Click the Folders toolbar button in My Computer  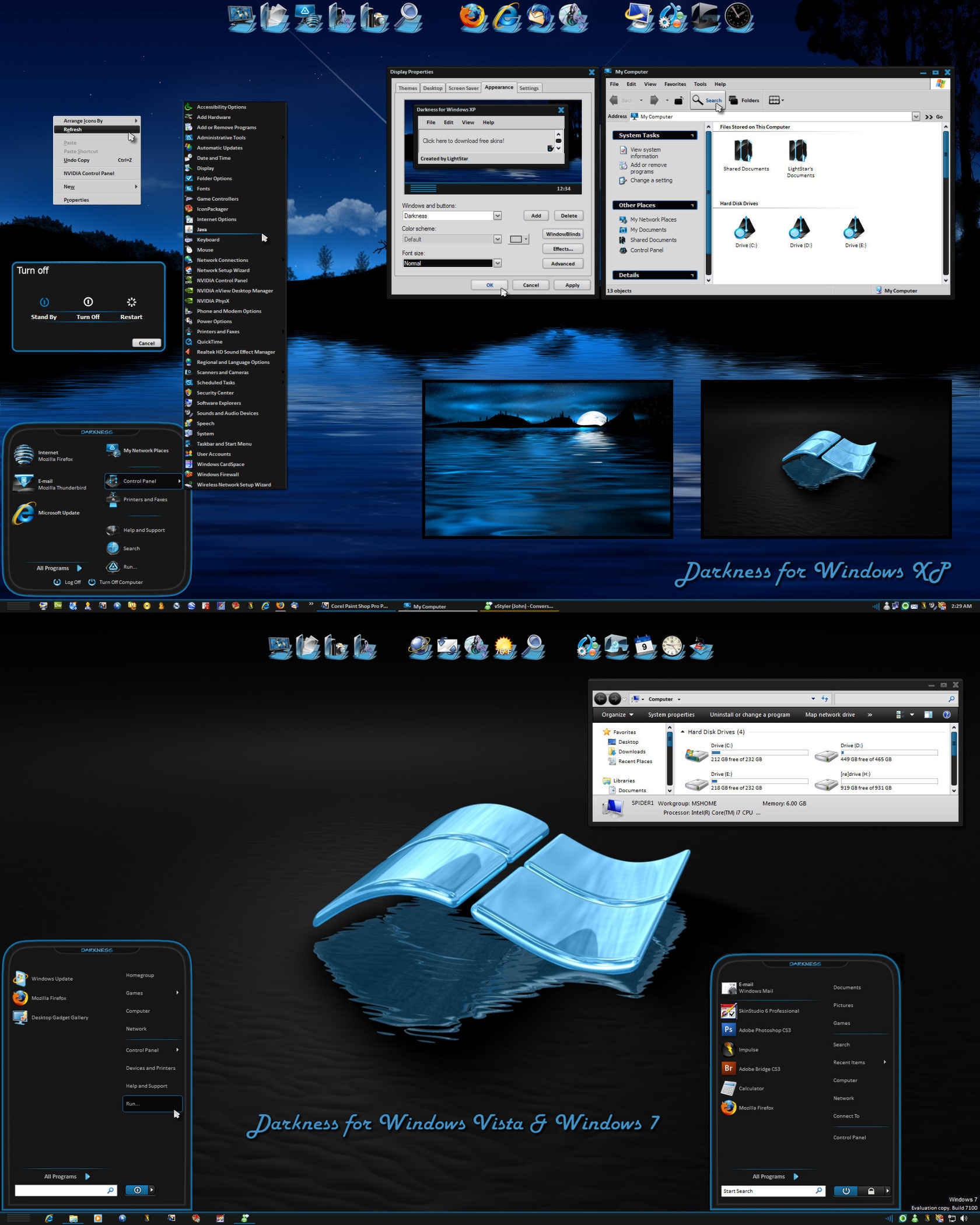click(744, 100)
